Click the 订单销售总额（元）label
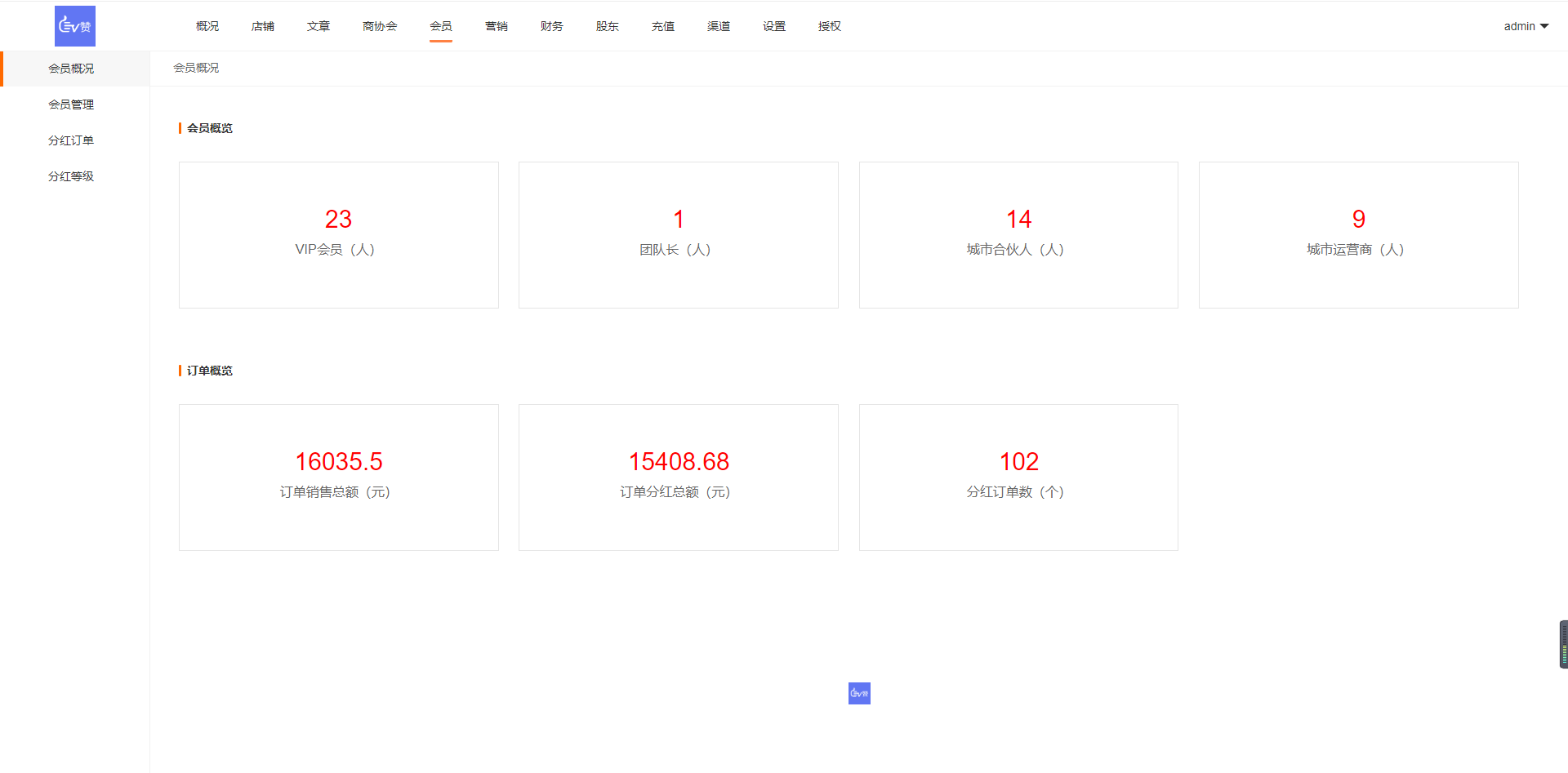1568x773 pixels. click(335, 492)
